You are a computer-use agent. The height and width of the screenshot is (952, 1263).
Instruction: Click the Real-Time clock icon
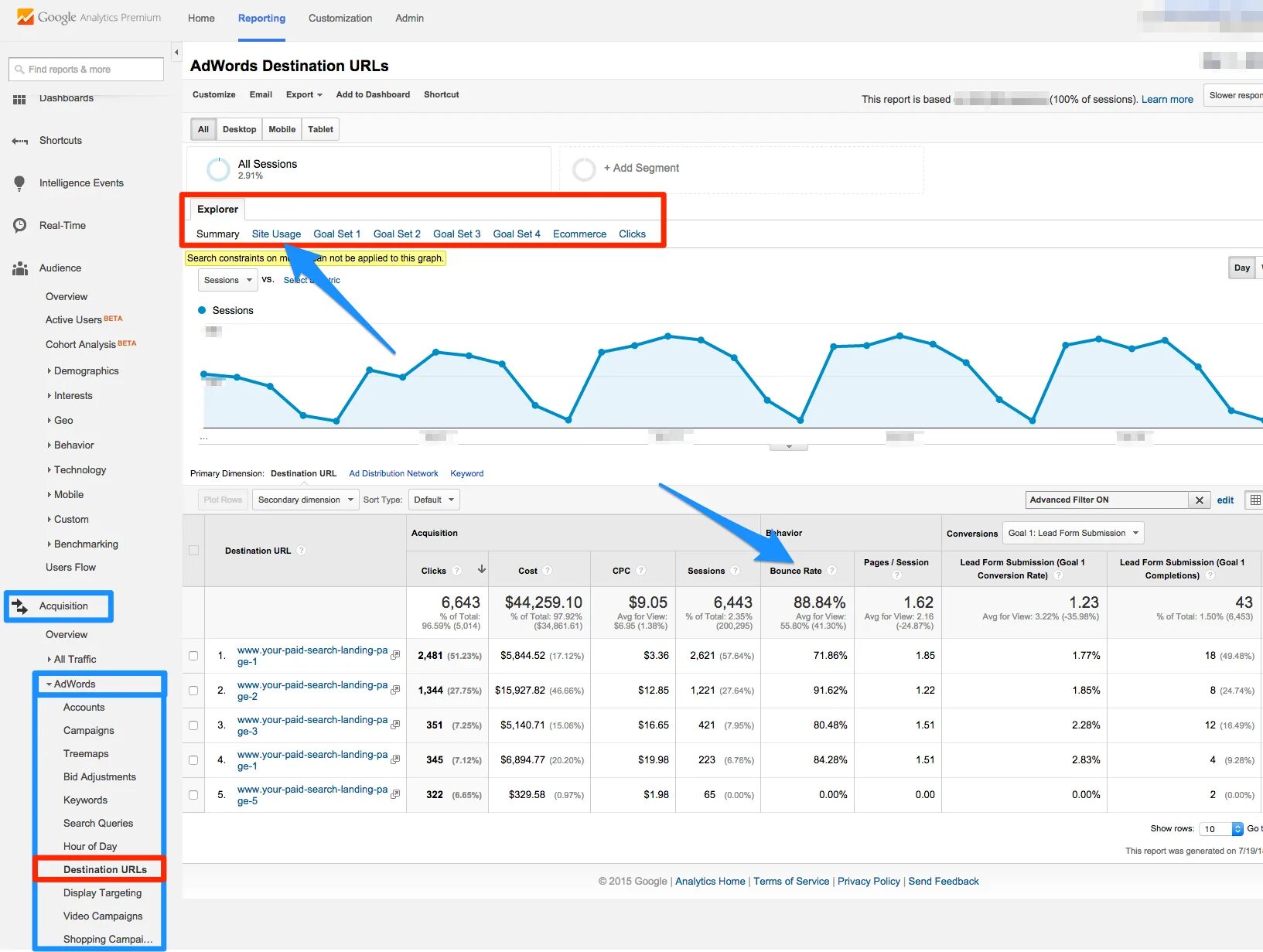19,226
